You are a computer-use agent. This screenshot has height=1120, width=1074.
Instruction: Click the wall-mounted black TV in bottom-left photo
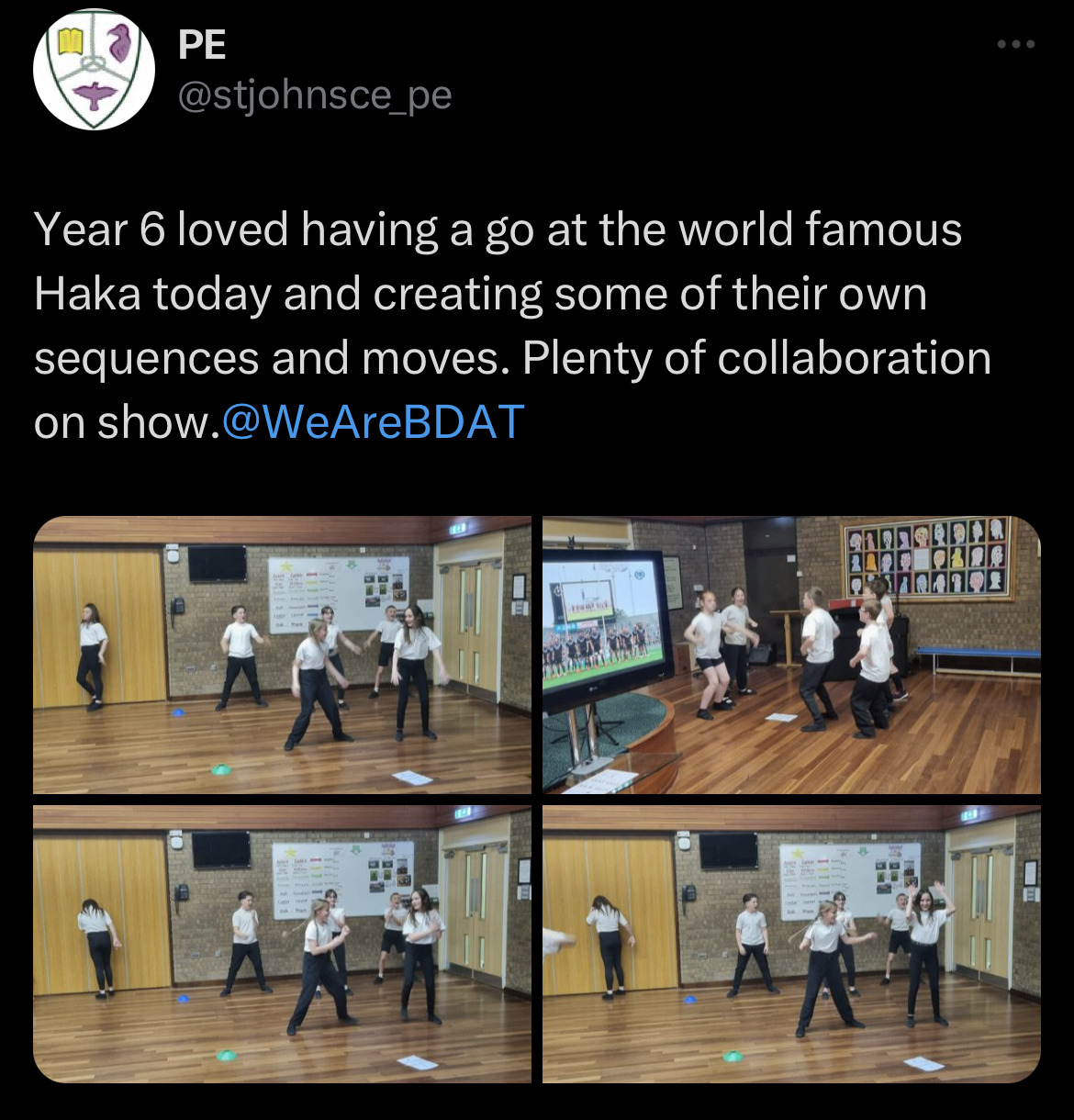tap(220, 849)
